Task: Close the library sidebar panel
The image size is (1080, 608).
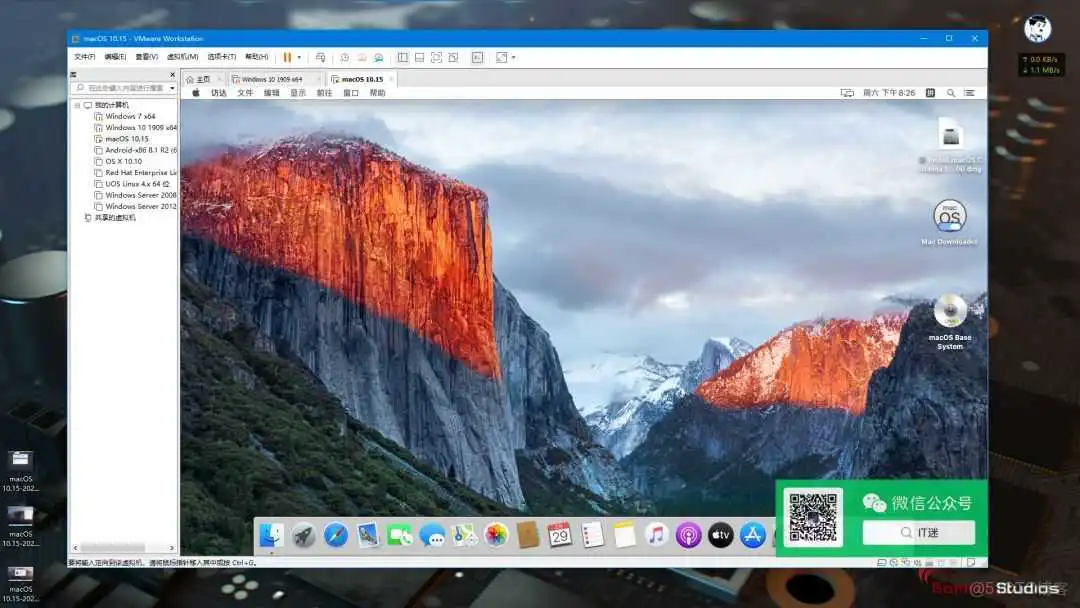Action: click(172, 74)
